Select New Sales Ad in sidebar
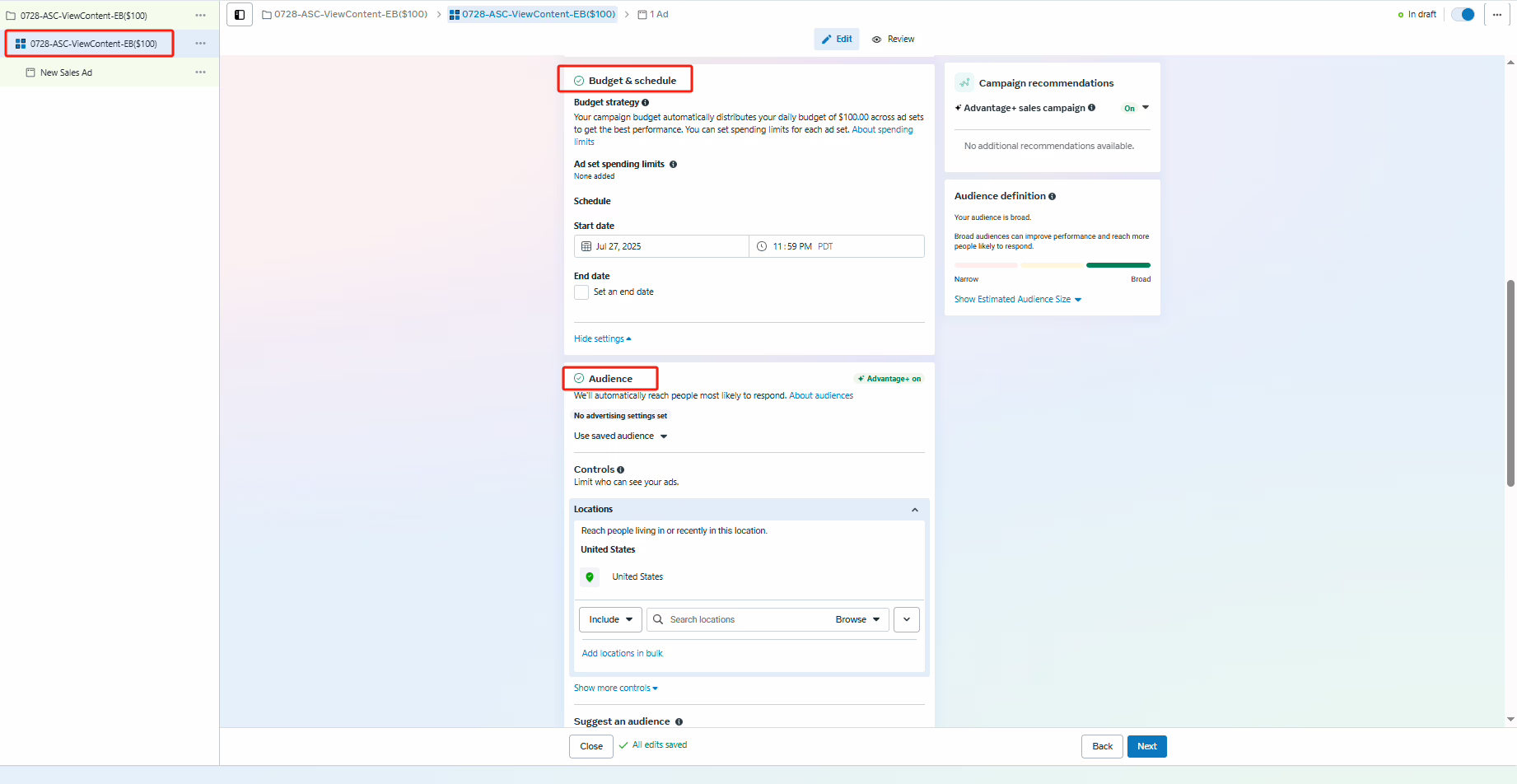Viewport: 1517px width, 784px height. tap(66, 72)
